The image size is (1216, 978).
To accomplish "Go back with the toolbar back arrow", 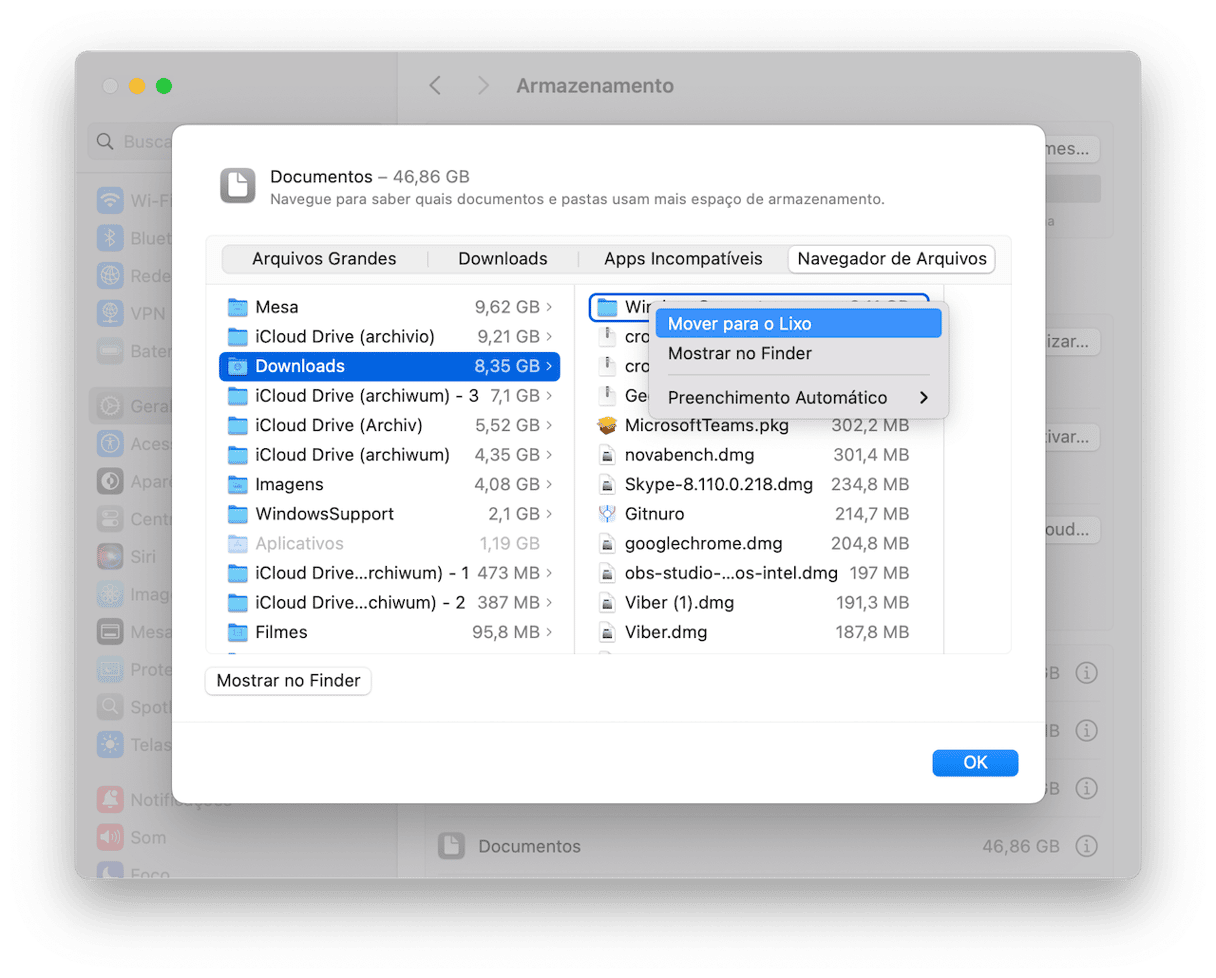I will click(435, 86).
